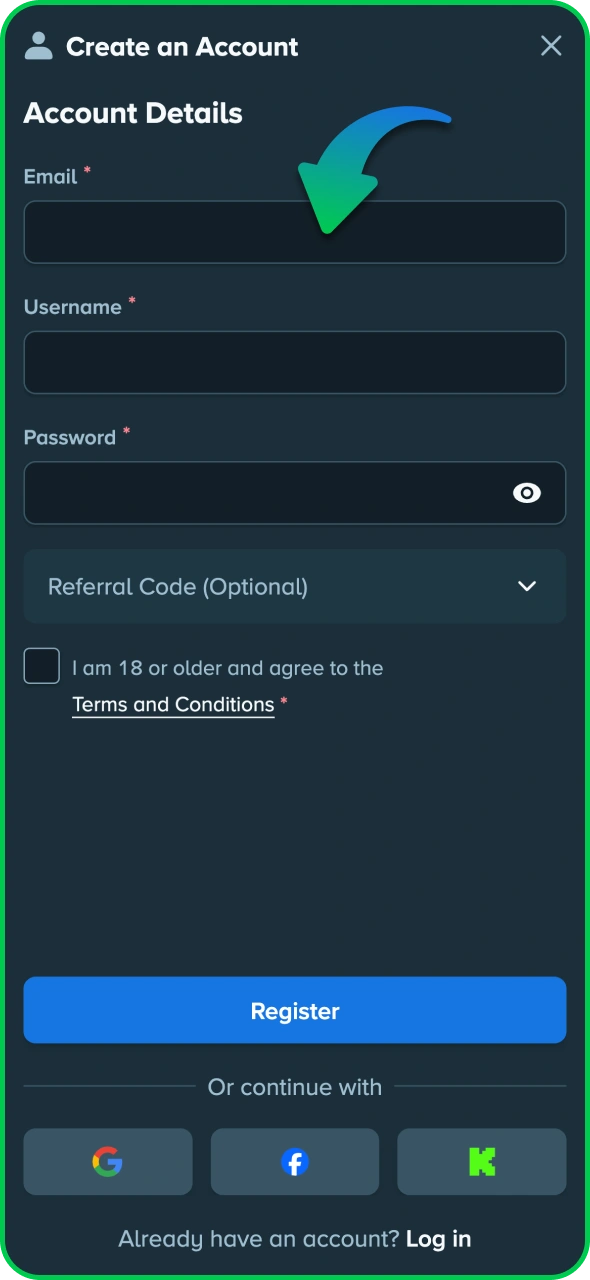Open the Terms and Conditions link

(173, 705)
